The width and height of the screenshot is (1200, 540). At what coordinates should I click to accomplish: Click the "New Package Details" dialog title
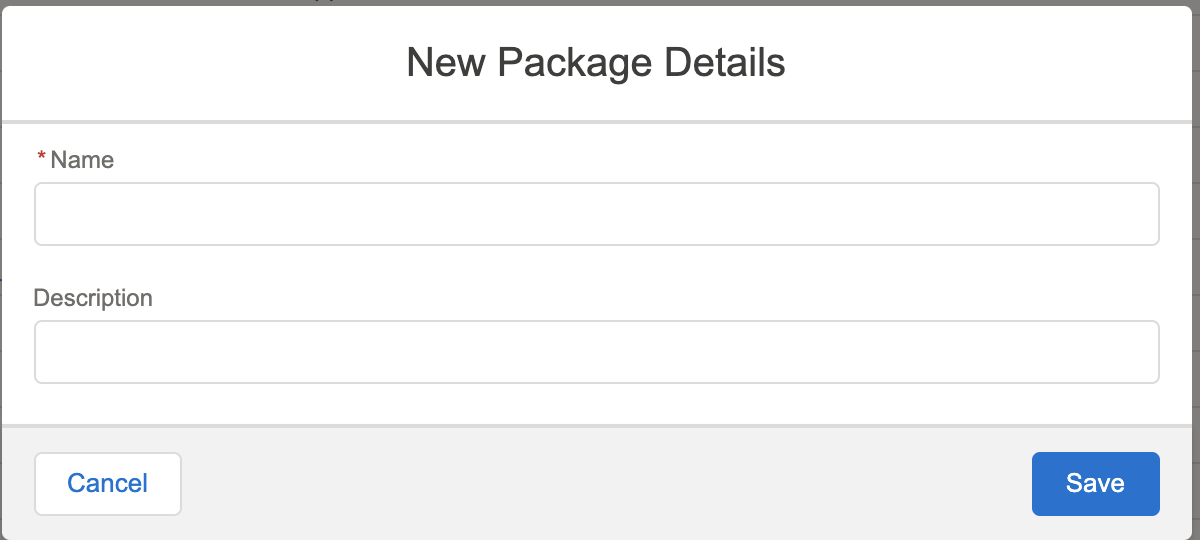point(596,63)
